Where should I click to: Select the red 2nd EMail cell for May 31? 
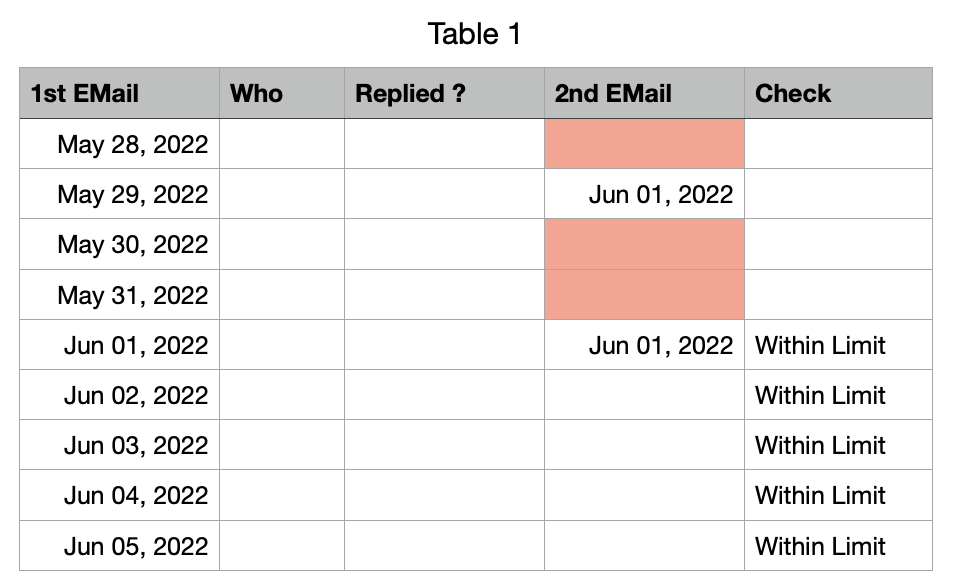[x=644, y=295]
